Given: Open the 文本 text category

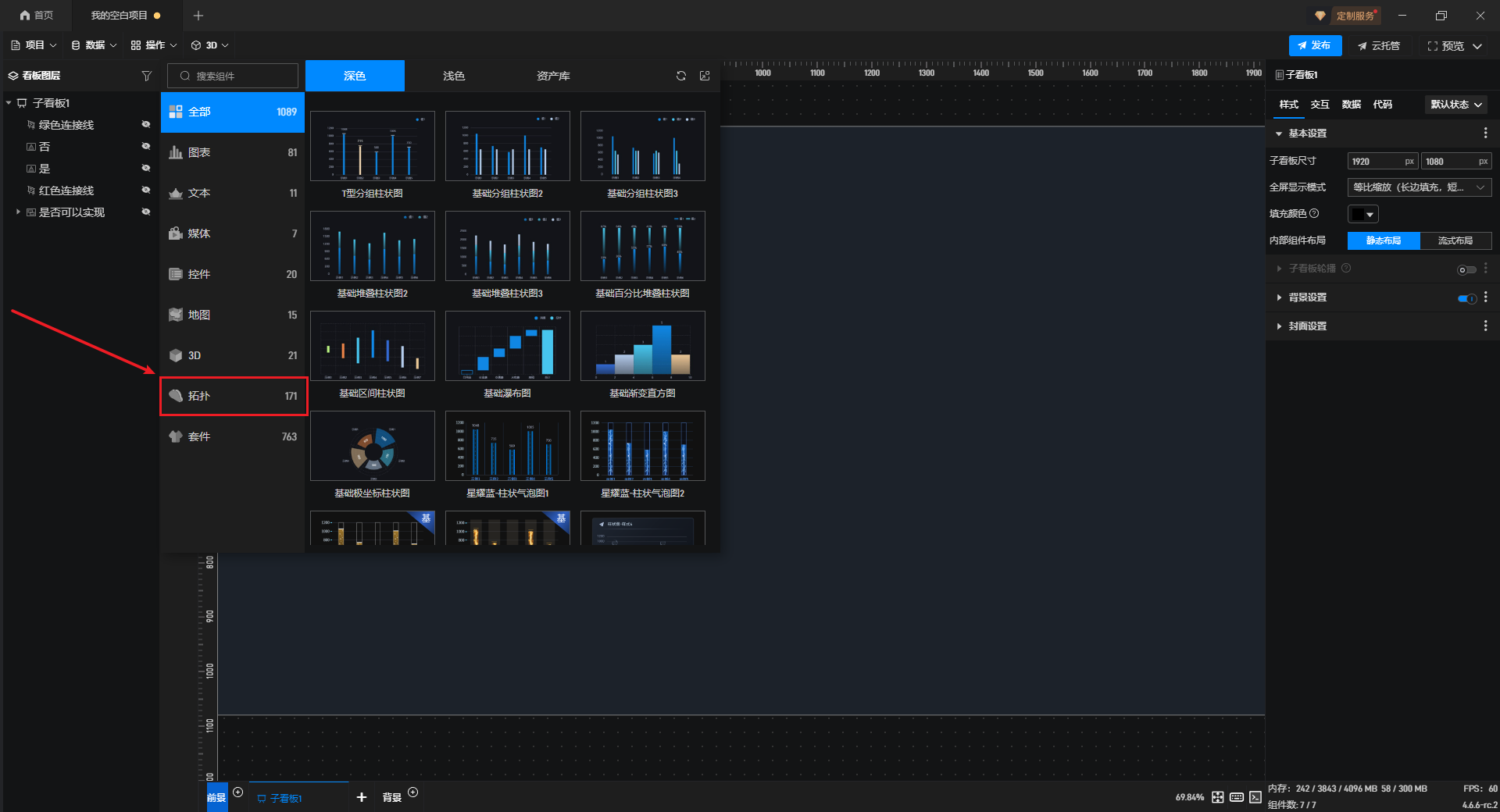Looking at the screenshot, I should (x=233, y=193).
